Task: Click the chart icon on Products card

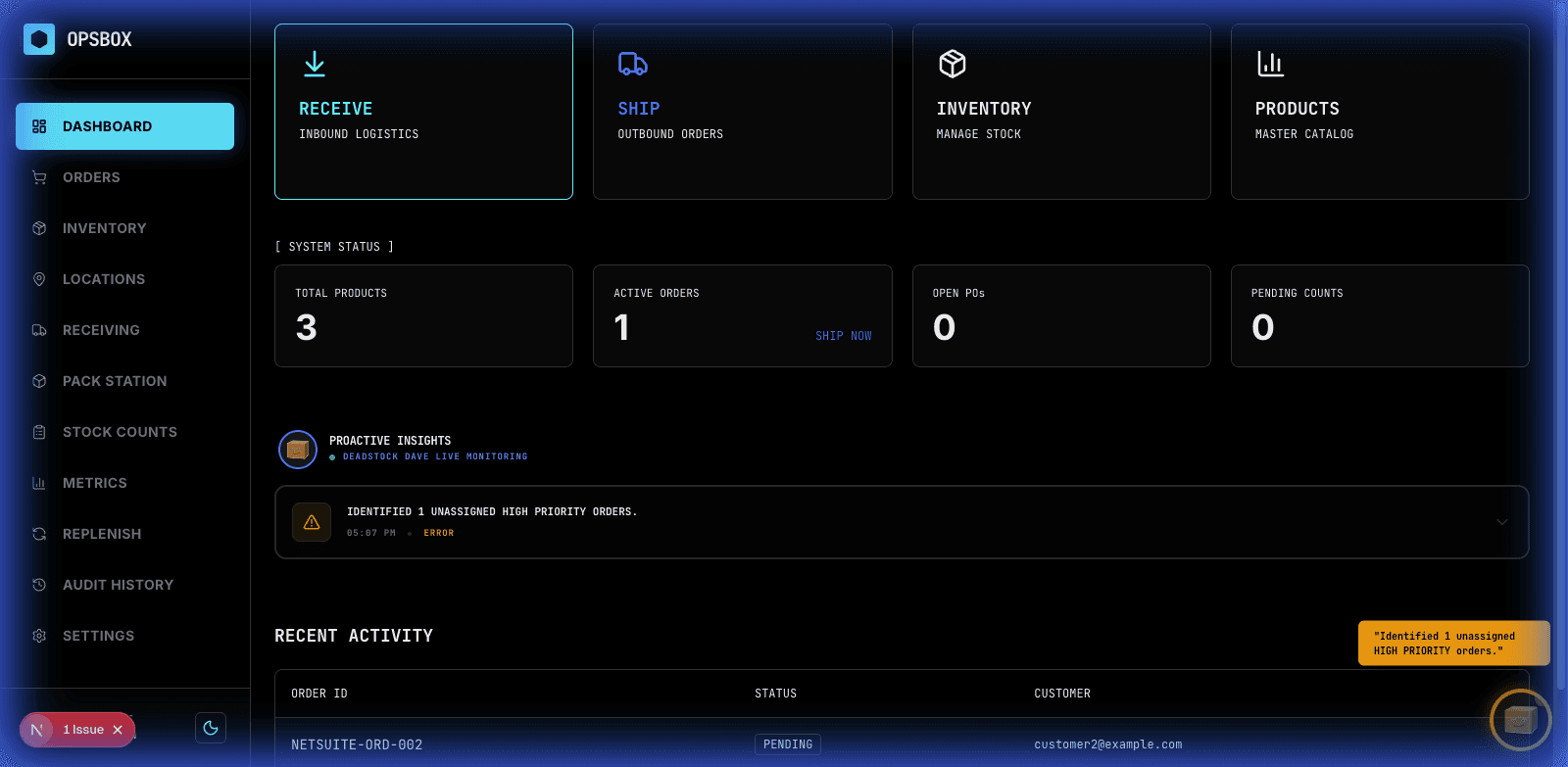Action: tap(1270, 64)
